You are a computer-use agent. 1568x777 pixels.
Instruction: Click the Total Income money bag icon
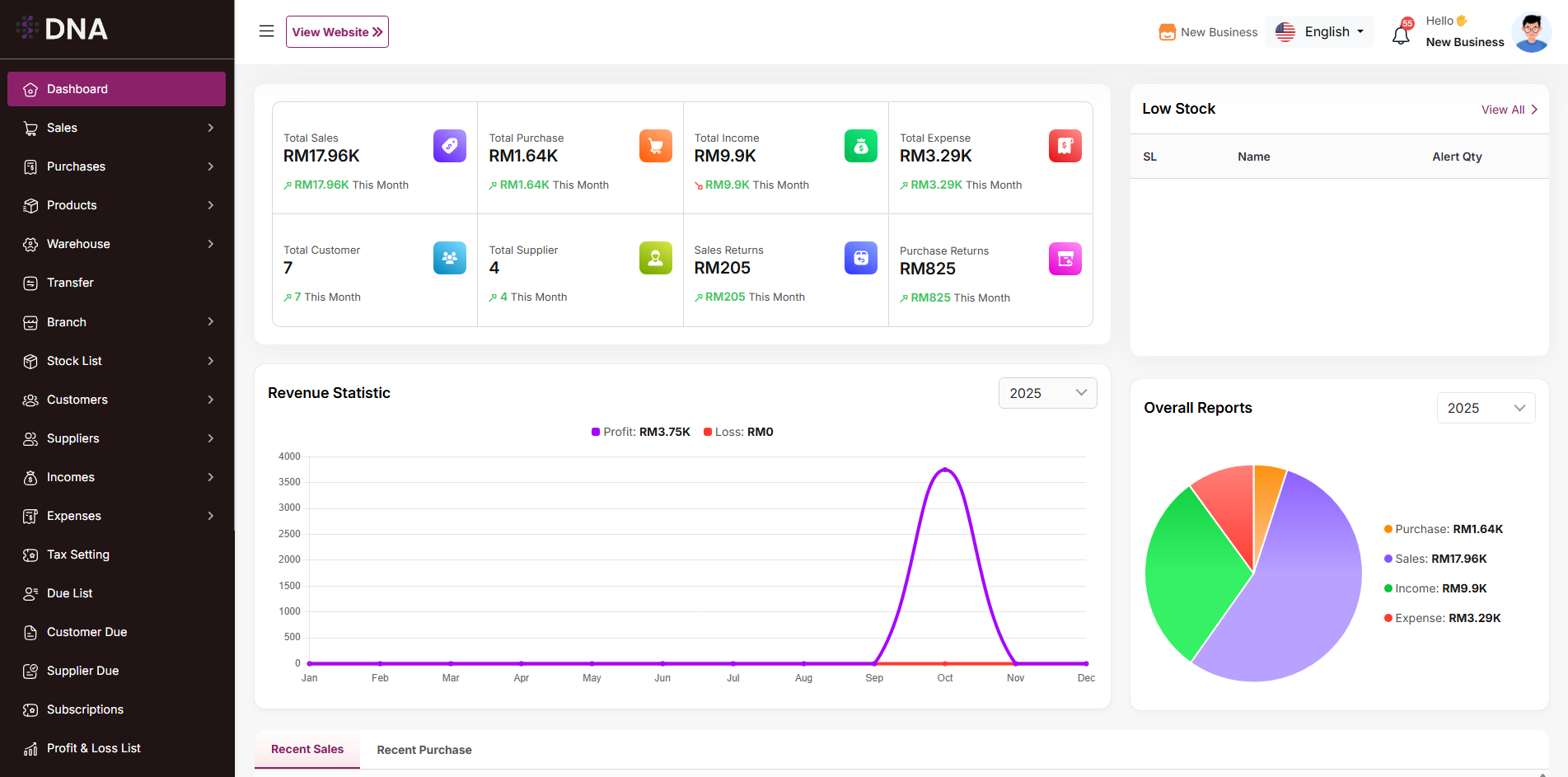click(x=860, y=146)
